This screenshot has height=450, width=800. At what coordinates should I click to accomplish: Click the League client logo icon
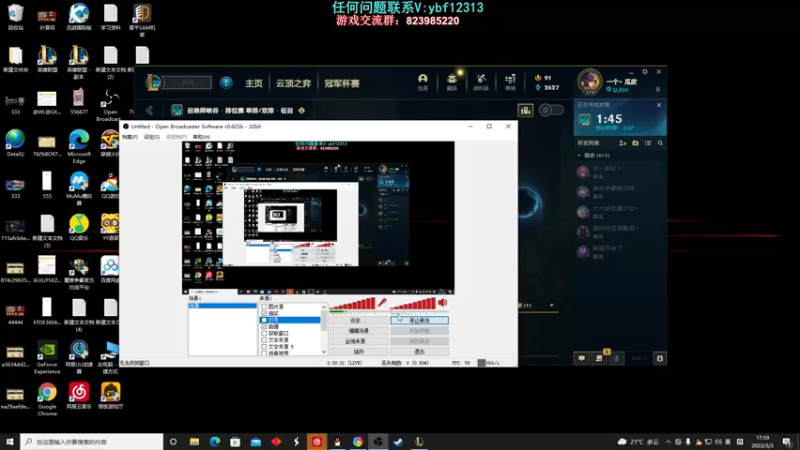[154, 83]
